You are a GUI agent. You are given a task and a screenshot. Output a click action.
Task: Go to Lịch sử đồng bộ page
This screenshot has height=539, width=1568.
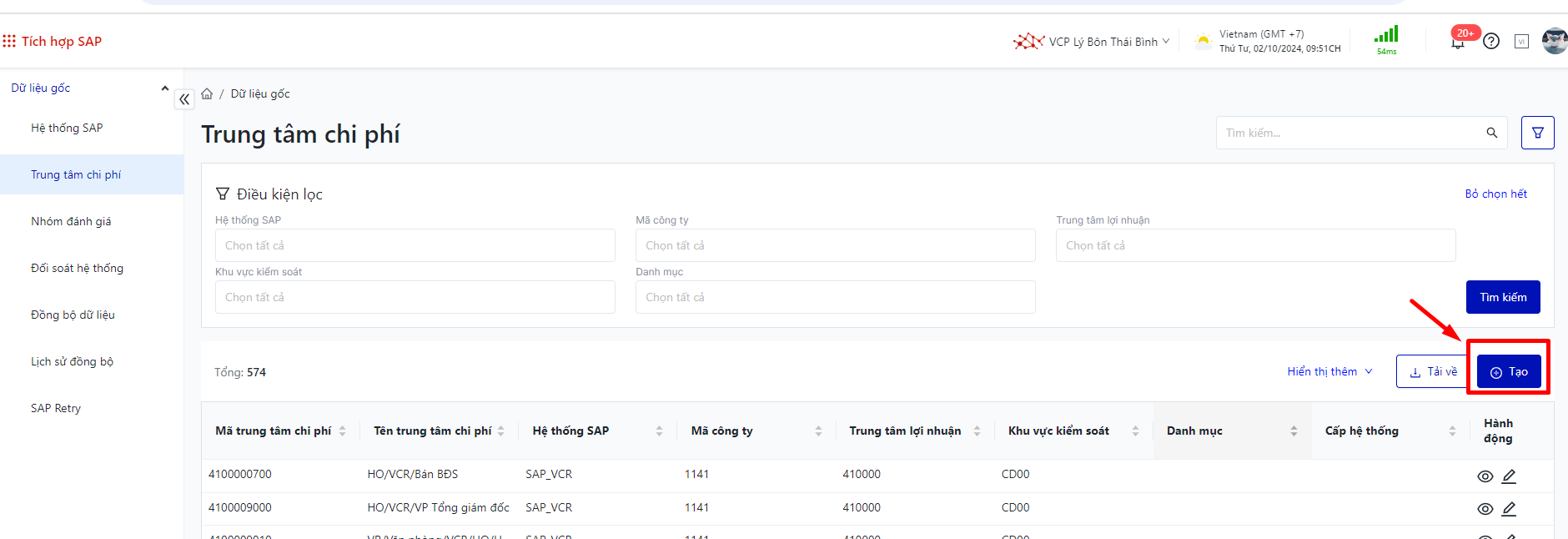(x=72, y=361)
